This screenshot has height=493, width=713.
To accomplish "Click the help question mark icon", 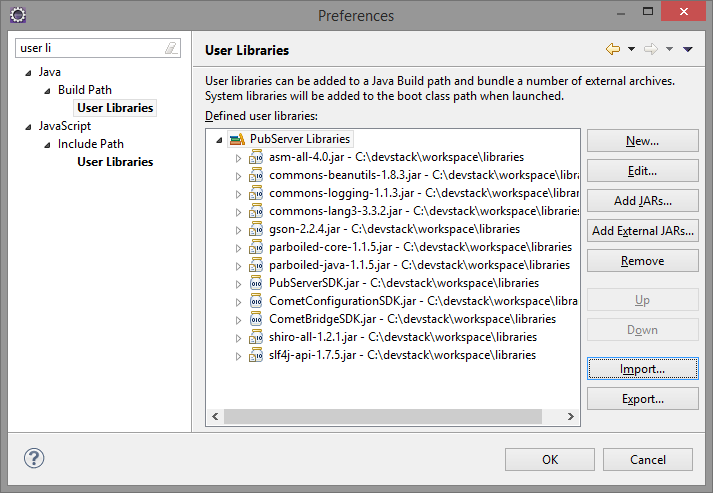I will 34,459.
